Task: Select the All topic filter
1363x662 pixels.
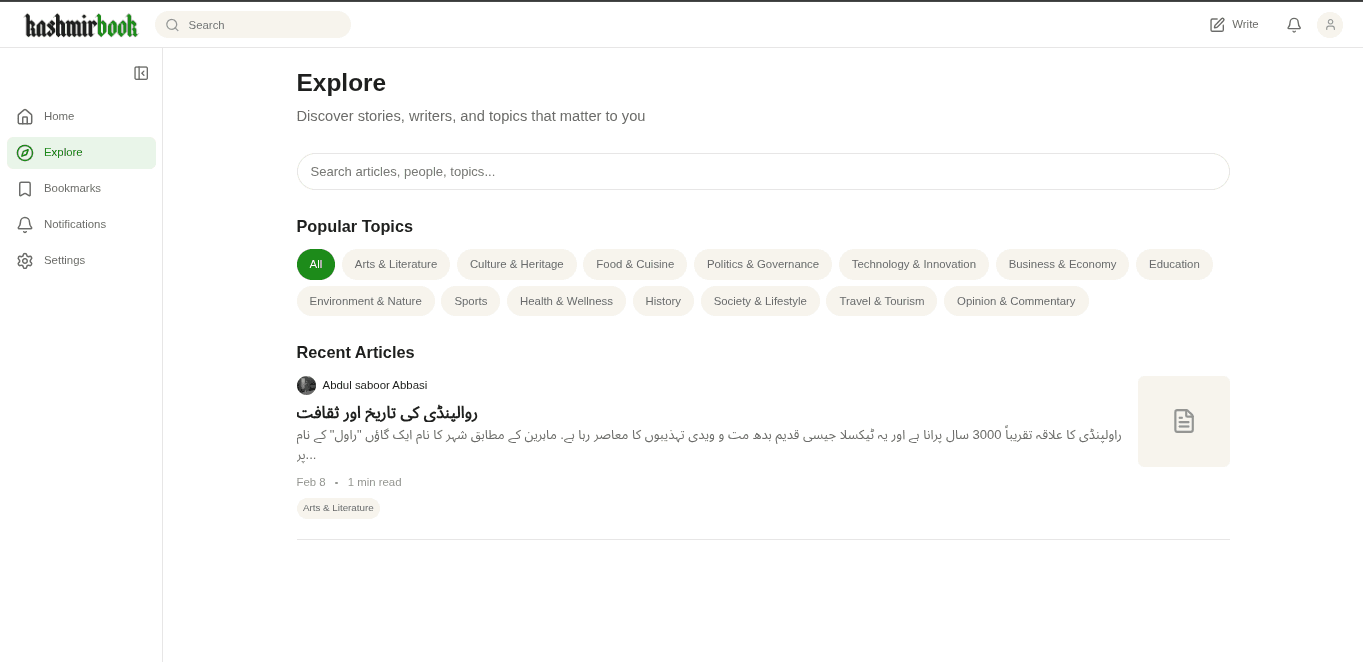Action: point(316,264)
